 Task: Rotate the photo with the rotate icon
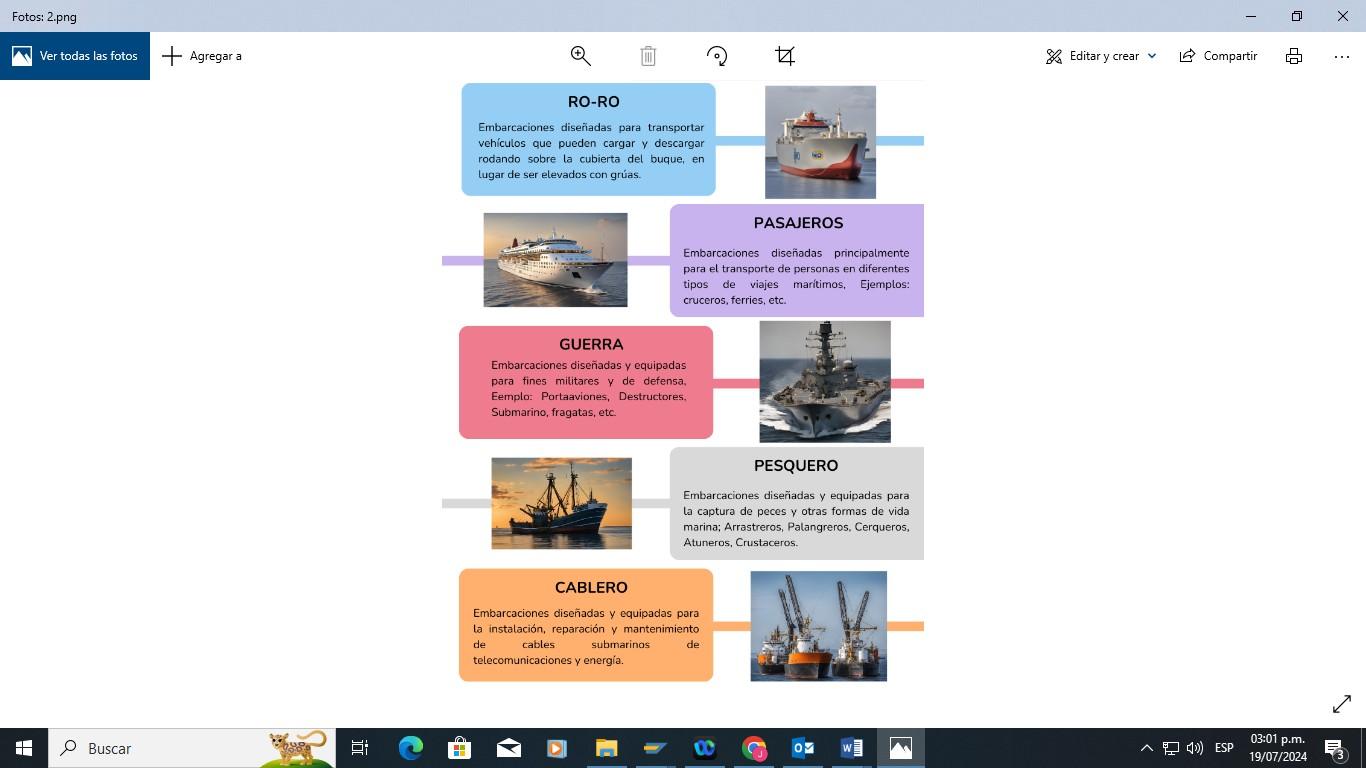click(x=717, y=56)
